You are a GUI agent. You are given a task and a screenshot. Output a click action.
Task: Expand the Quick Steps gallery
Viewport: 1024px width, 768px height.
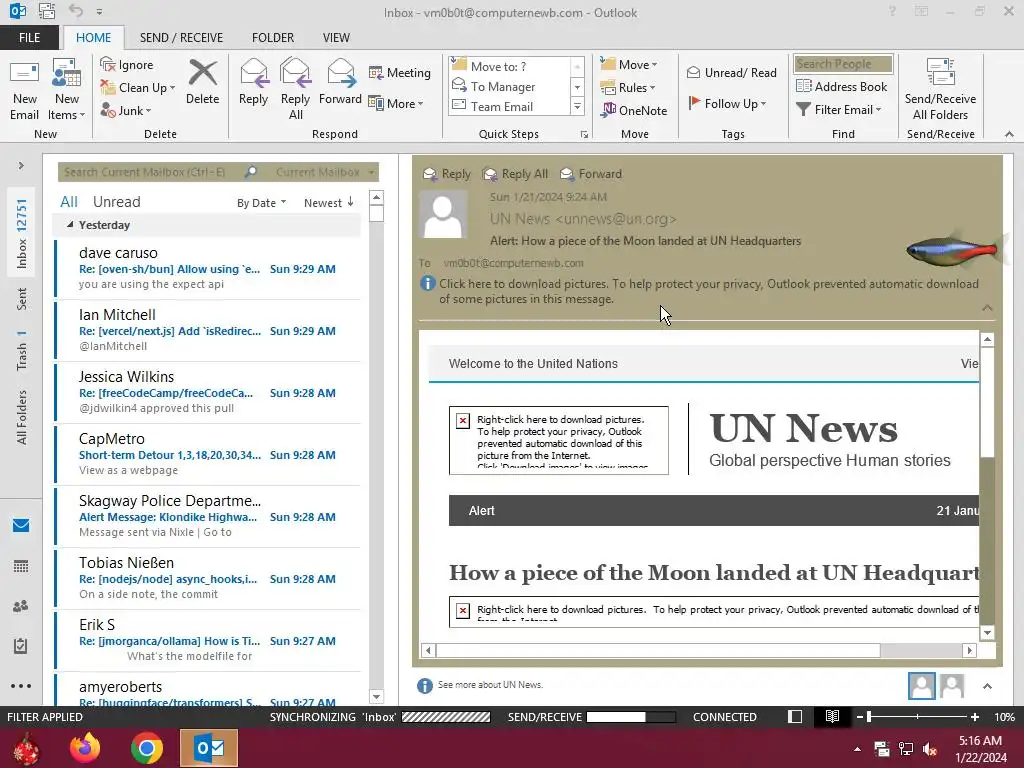click(577, 106)
